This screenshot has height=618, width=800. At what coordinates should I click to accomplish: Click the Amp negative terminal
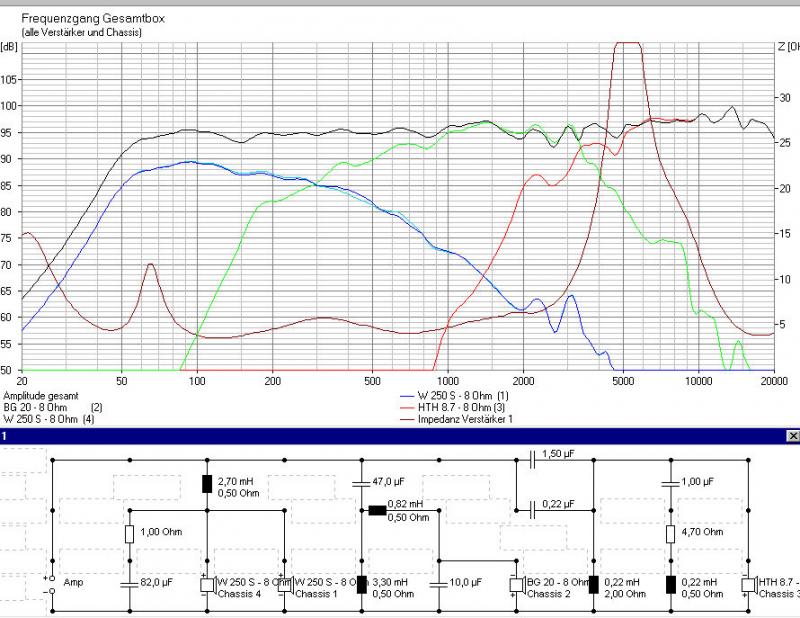click(52, 591)
